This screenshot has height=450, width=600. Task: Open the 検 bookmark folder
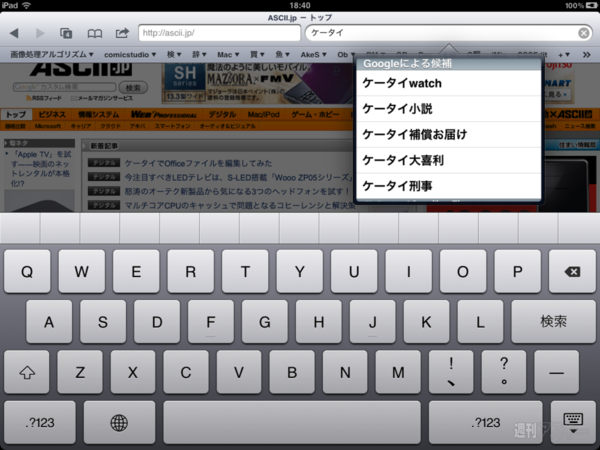point(174,55)
